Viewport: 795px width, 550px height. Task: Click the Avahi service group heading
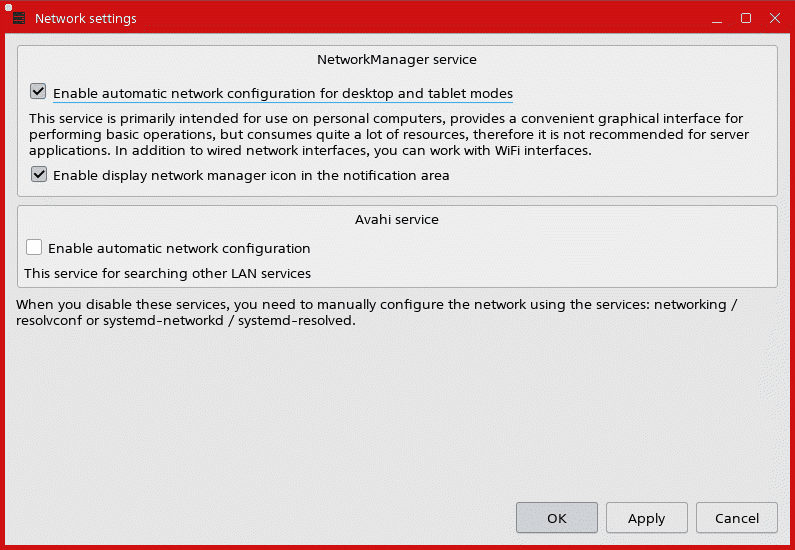coord(397,219)
